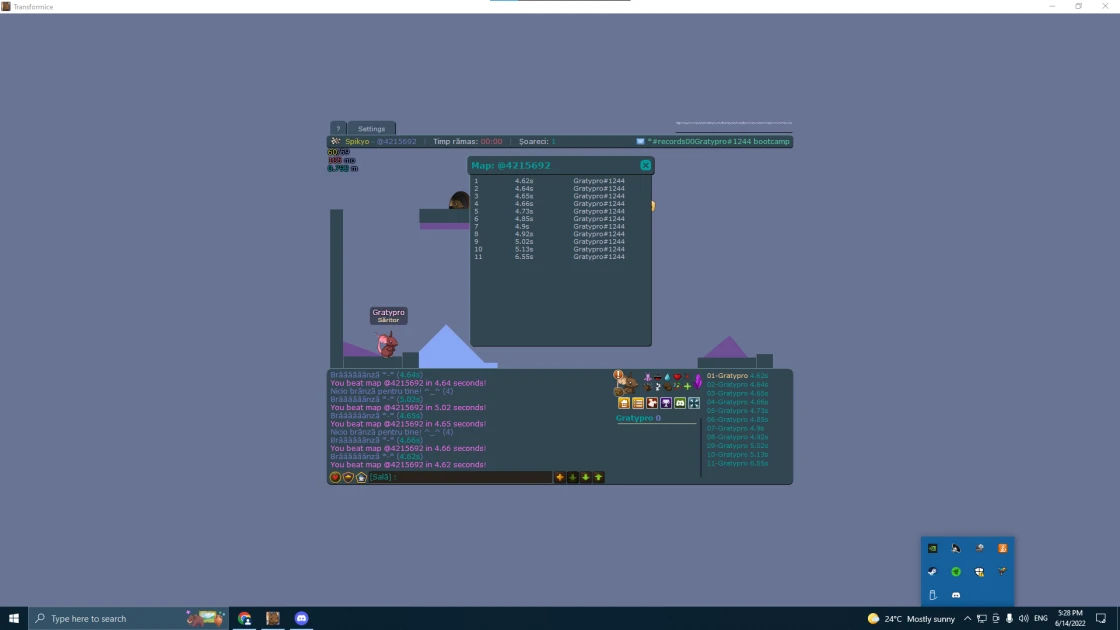Image resolution: width=1120 pixels, height=630 pixels.
Task: Click the Type here to search box
Action: [x=129, y=619]
